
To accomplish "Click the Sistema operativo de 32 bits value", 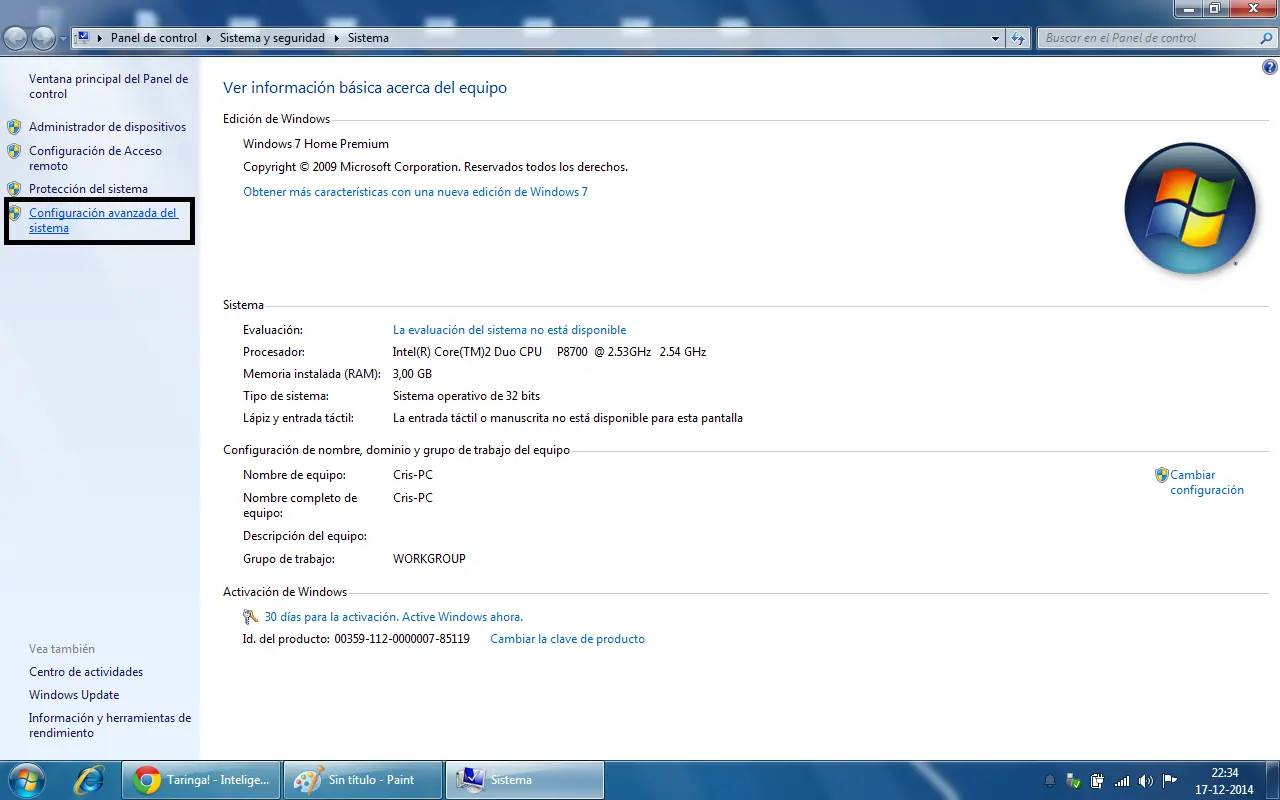I will tap(466, 396).
